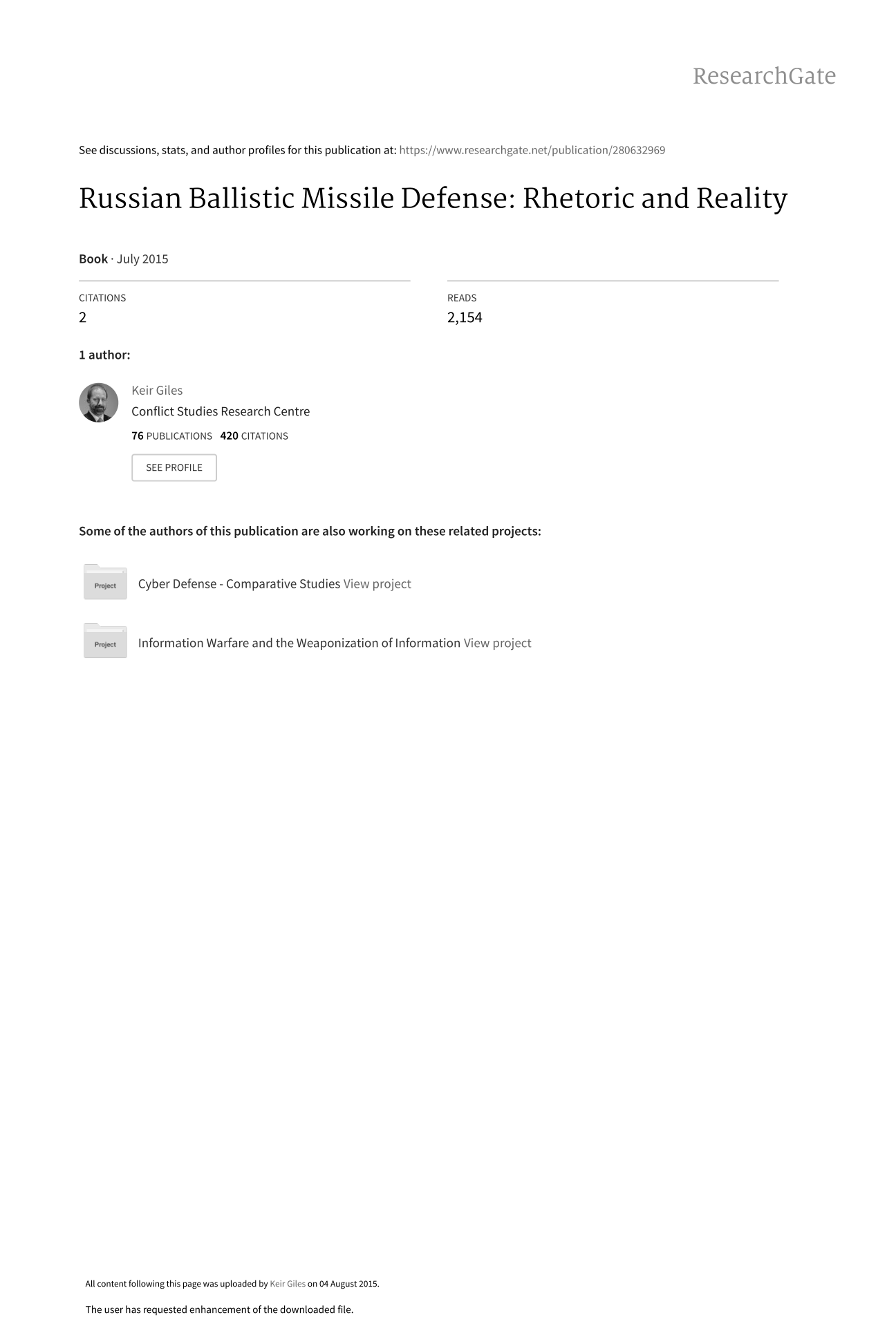Image resolution: width=896 pixels, height=1344 pixels.
Task: Click the 76 PUBLICATIONS count
Action: 171,436
